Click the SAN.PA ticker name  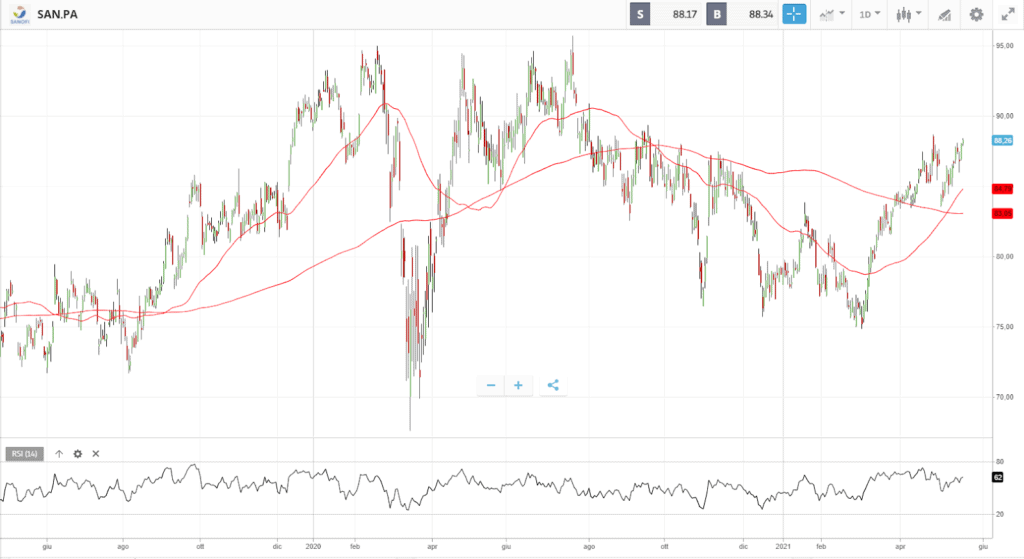[x=57, y=14]
